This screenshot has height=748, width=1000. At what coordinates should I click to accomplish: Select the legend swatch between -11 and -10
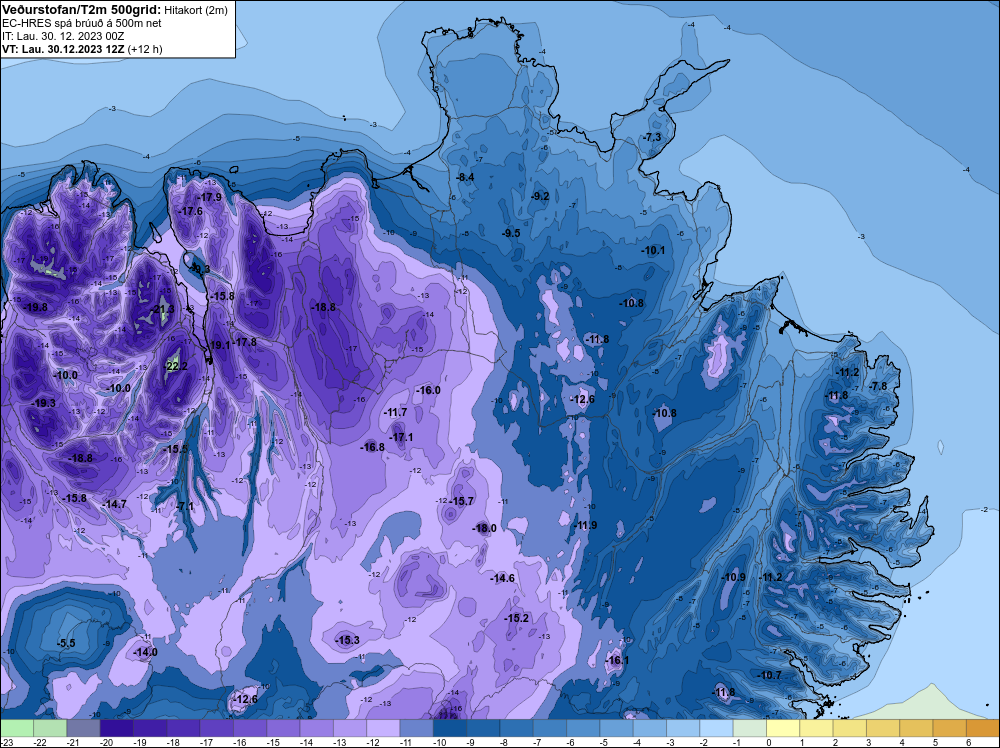tap(416, 728)
